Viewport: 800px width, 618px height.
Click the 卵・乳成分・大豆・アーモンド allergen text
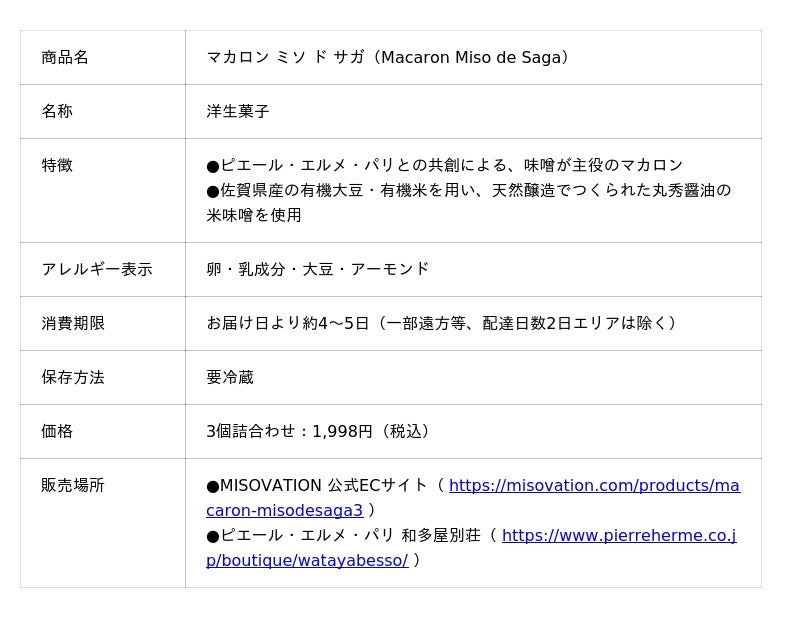pyautogui.click(x=317, y=269)
